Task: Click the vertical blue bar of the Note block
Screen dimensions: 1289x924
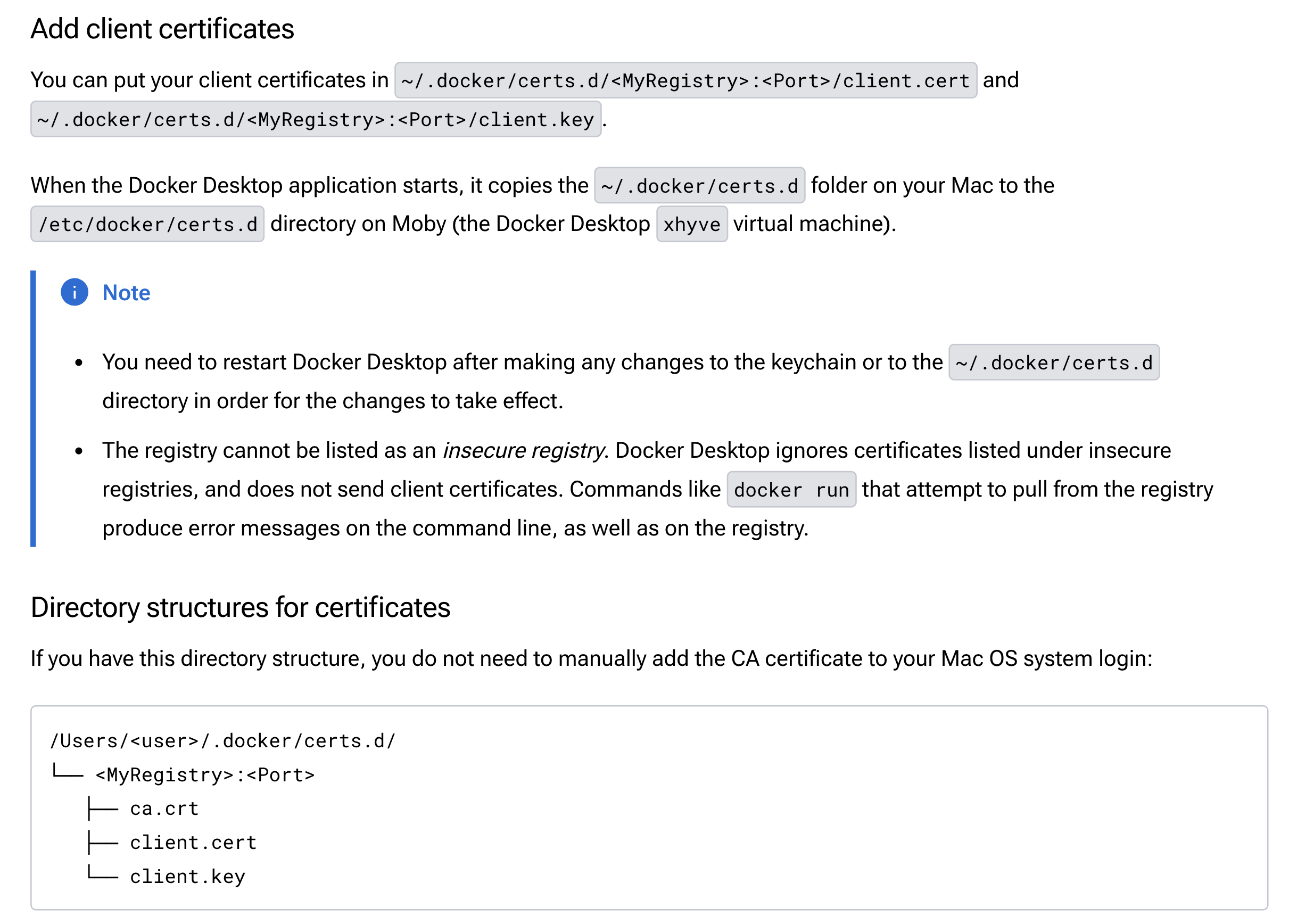Action: (33, 408)
